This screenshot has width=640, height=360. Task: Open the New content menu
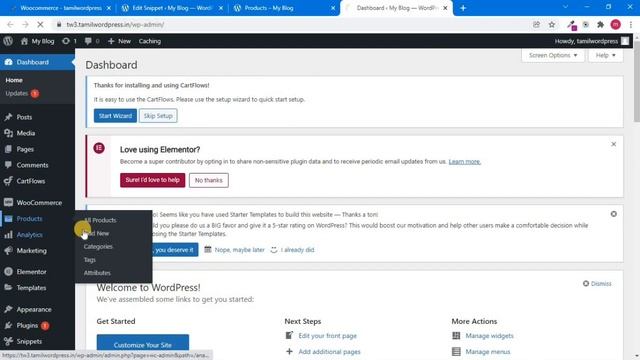[119, 41]
